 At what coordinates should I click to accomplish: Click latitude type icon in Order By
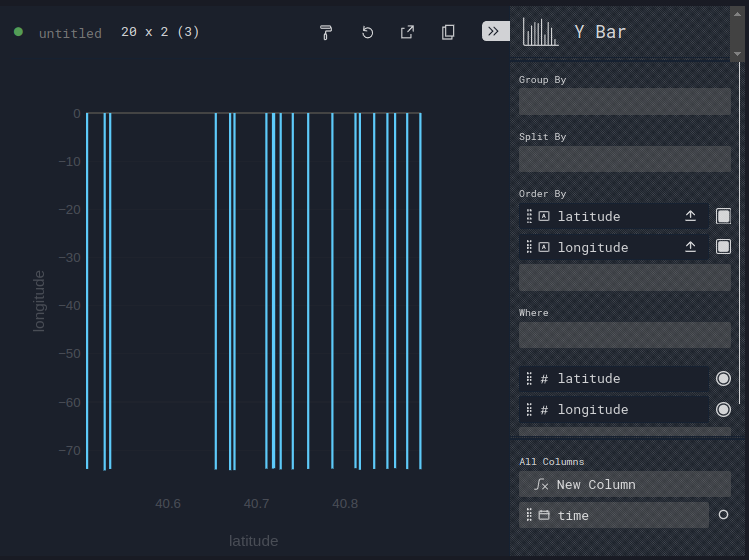(x=544, y=216)
